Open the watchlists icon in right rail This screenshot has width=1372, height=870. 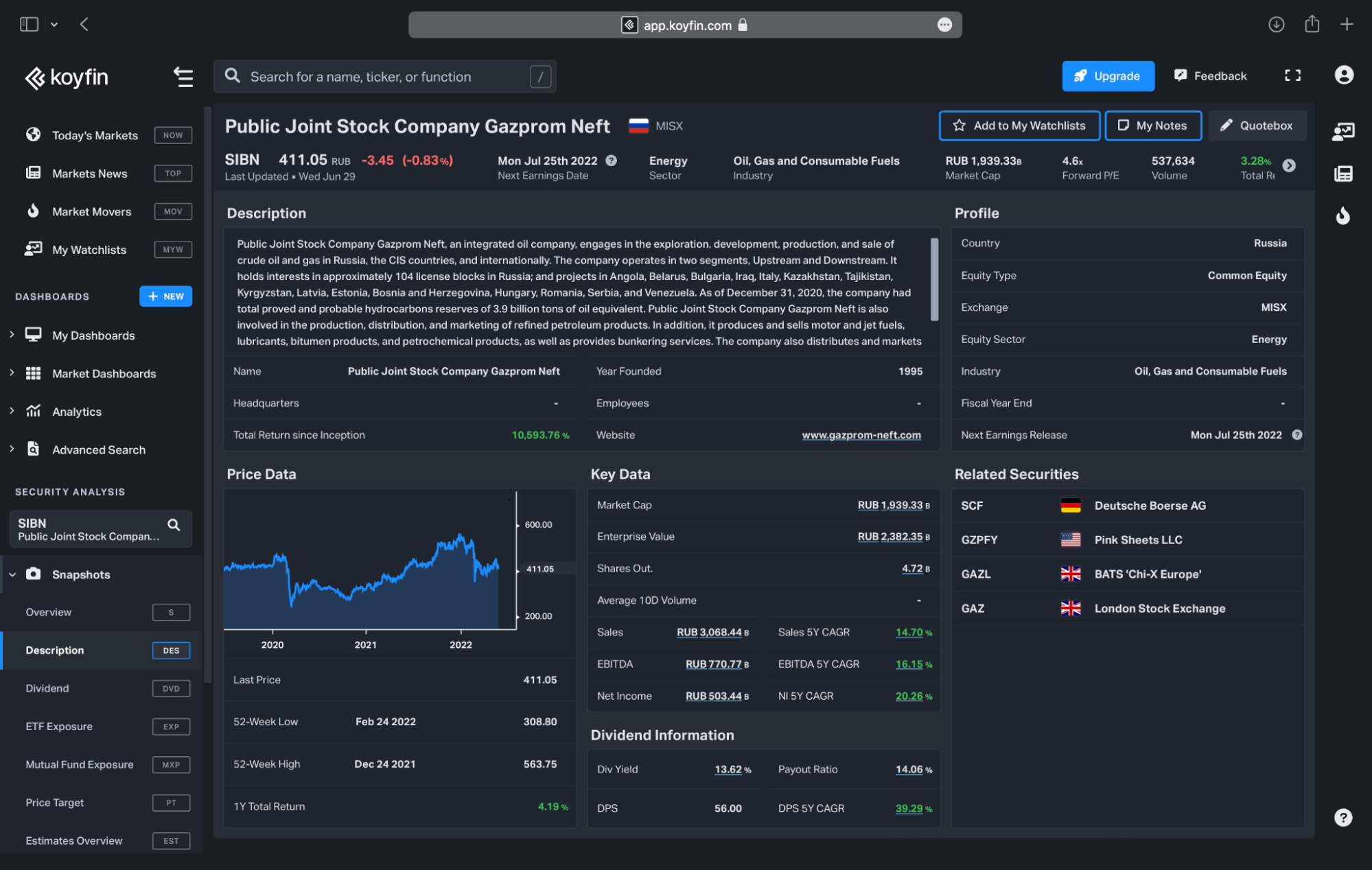pyautogui.click(x=1343, y=131)
